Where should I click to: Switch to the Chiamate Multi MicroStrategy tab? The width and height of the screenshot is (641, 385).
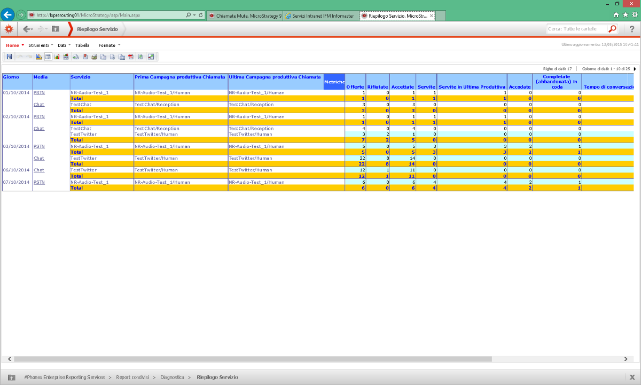point(245,16)
